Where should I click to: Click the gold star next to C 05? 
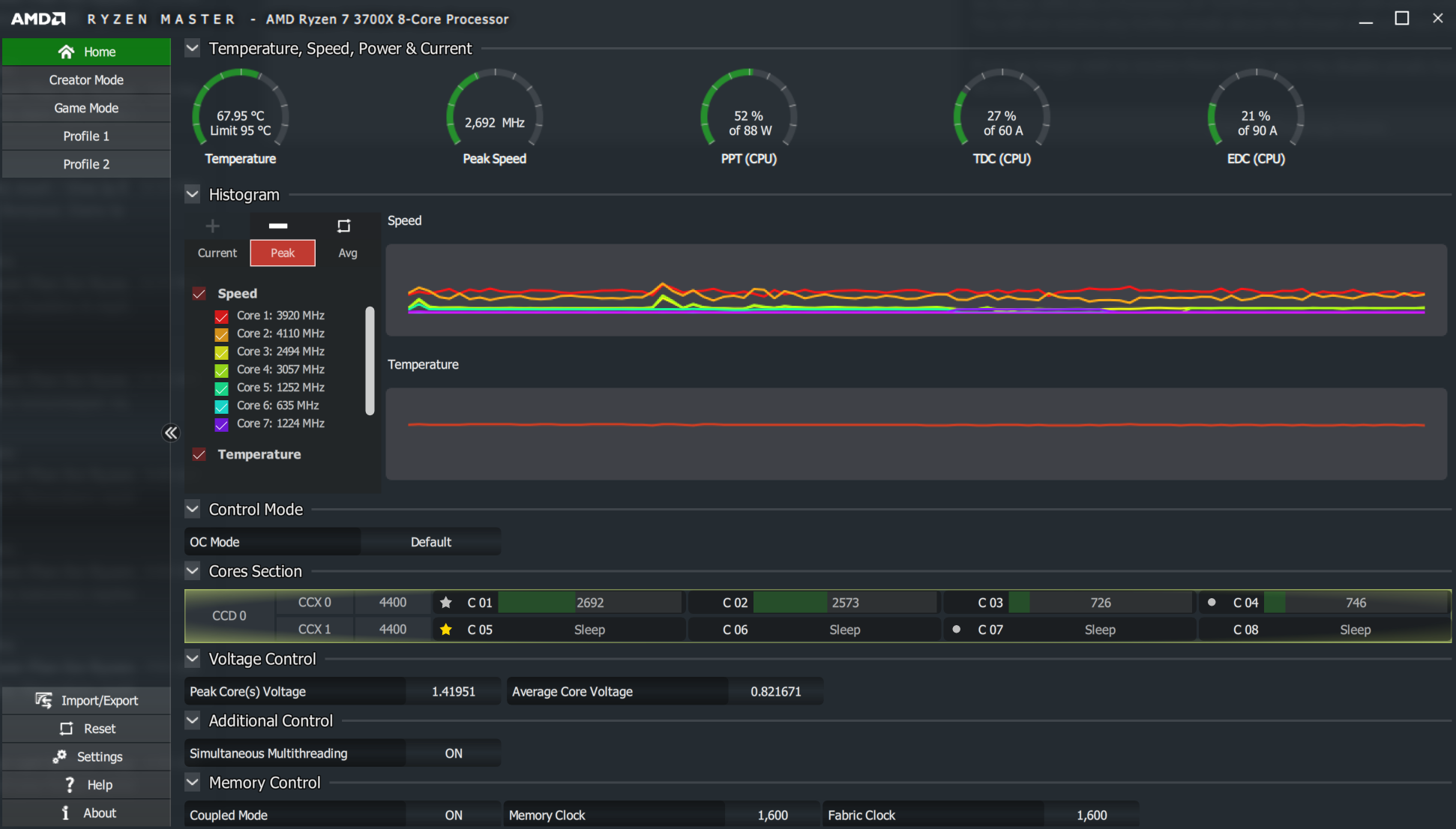[446, 630]
